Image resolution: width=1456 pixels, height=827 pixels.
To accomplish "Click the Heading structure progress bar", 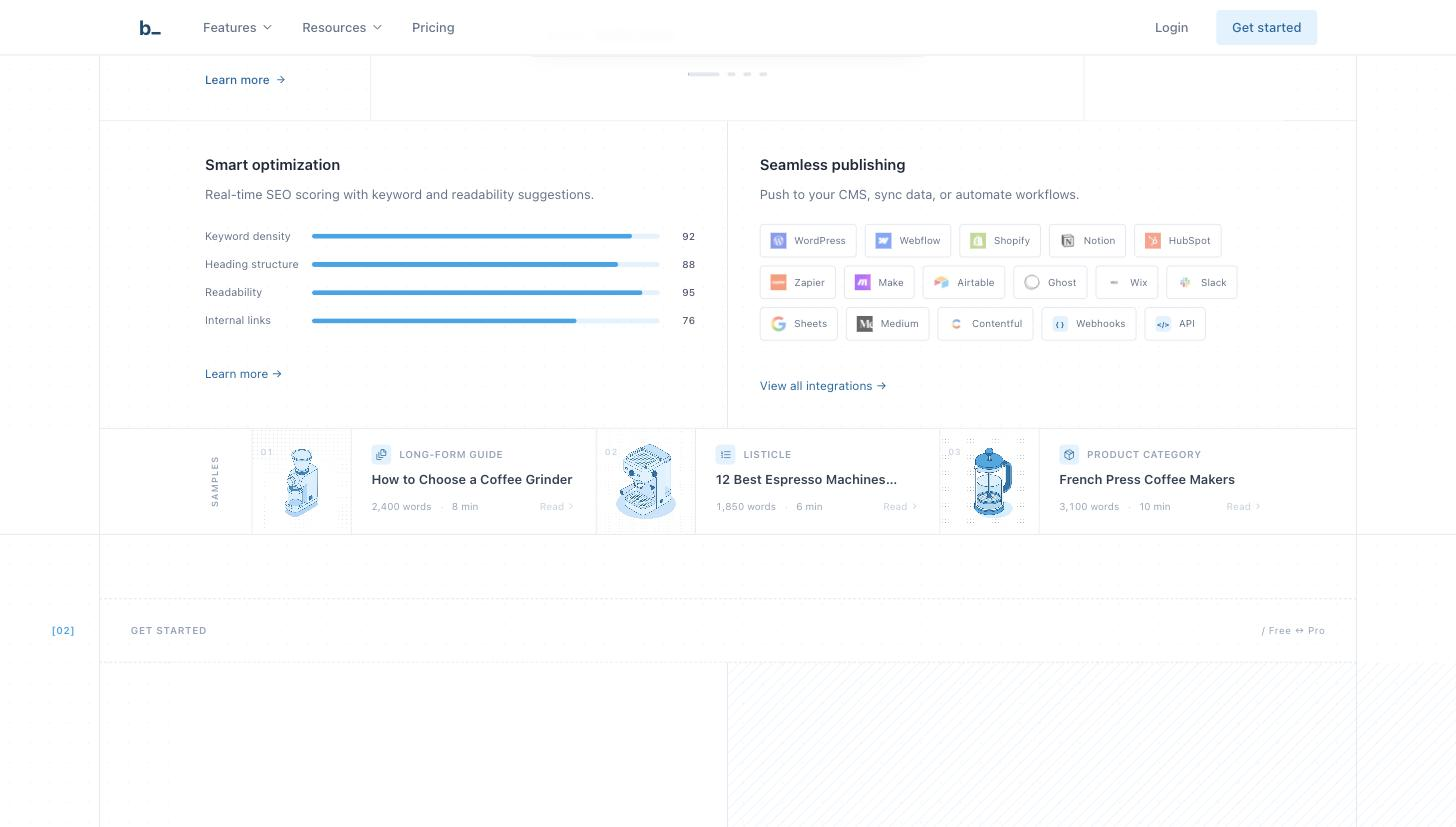I will click(486, 265).
